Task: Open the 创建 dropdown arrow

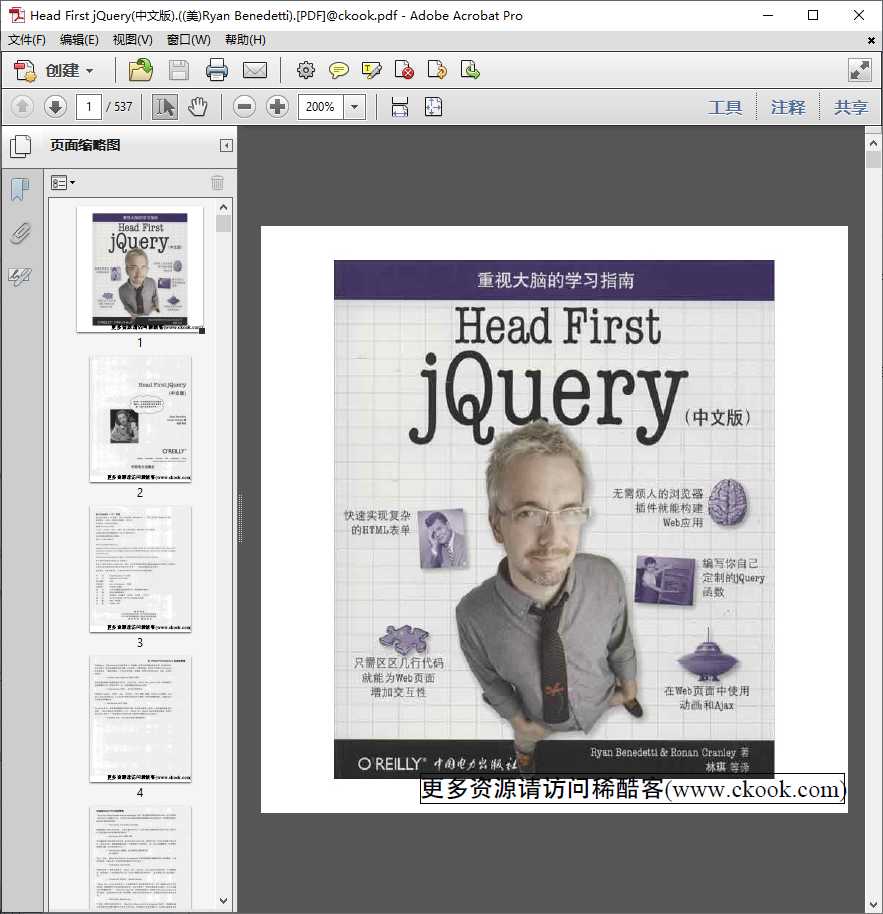Action: [x=89, y=71]
